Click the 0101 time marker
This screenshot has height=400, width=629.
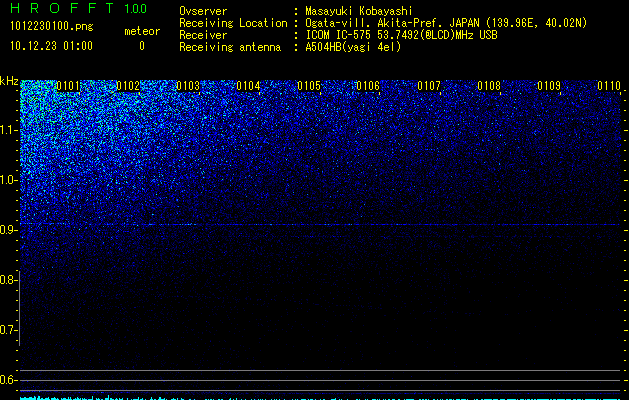(x=68, y=86)
